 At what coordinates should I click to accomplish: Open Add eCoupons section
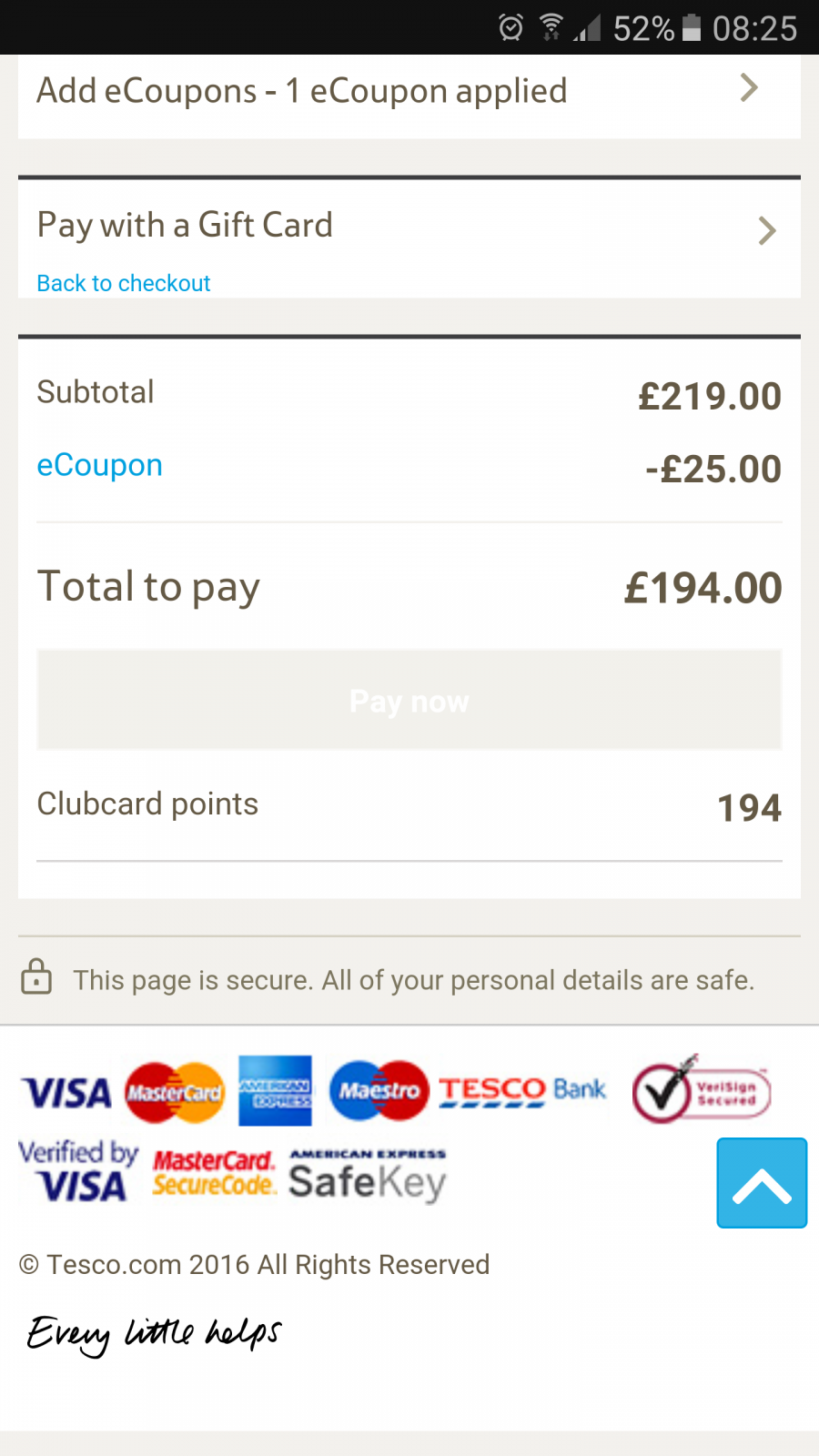tap(301, 91)
